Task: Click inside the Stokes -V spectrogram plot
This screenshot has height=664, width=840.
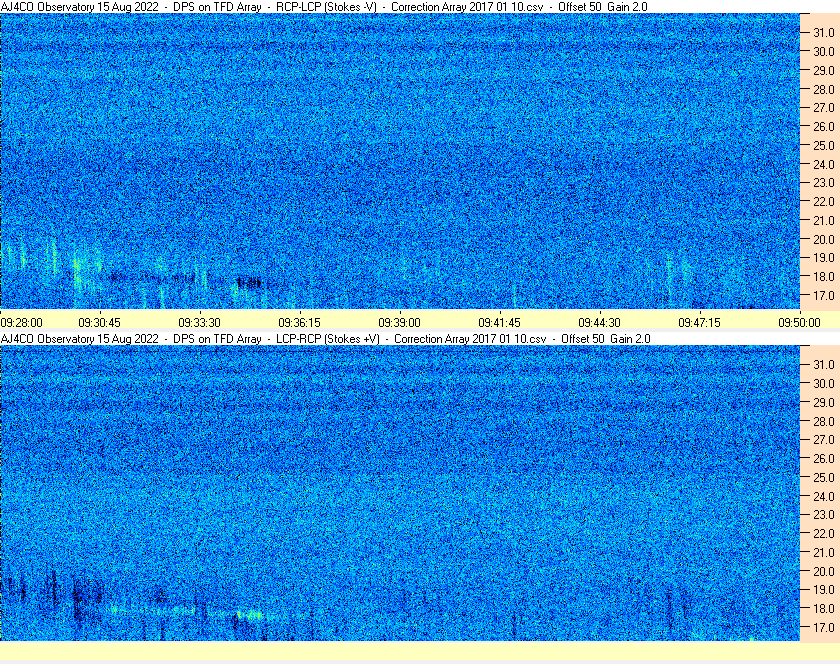Action: click(x=400, y=161)
